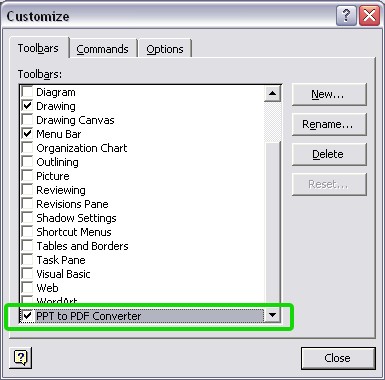Disable PPT to PDF Converter toolbar
The width and height of the screenshot is (385, 380).
[x=27, y=316]
